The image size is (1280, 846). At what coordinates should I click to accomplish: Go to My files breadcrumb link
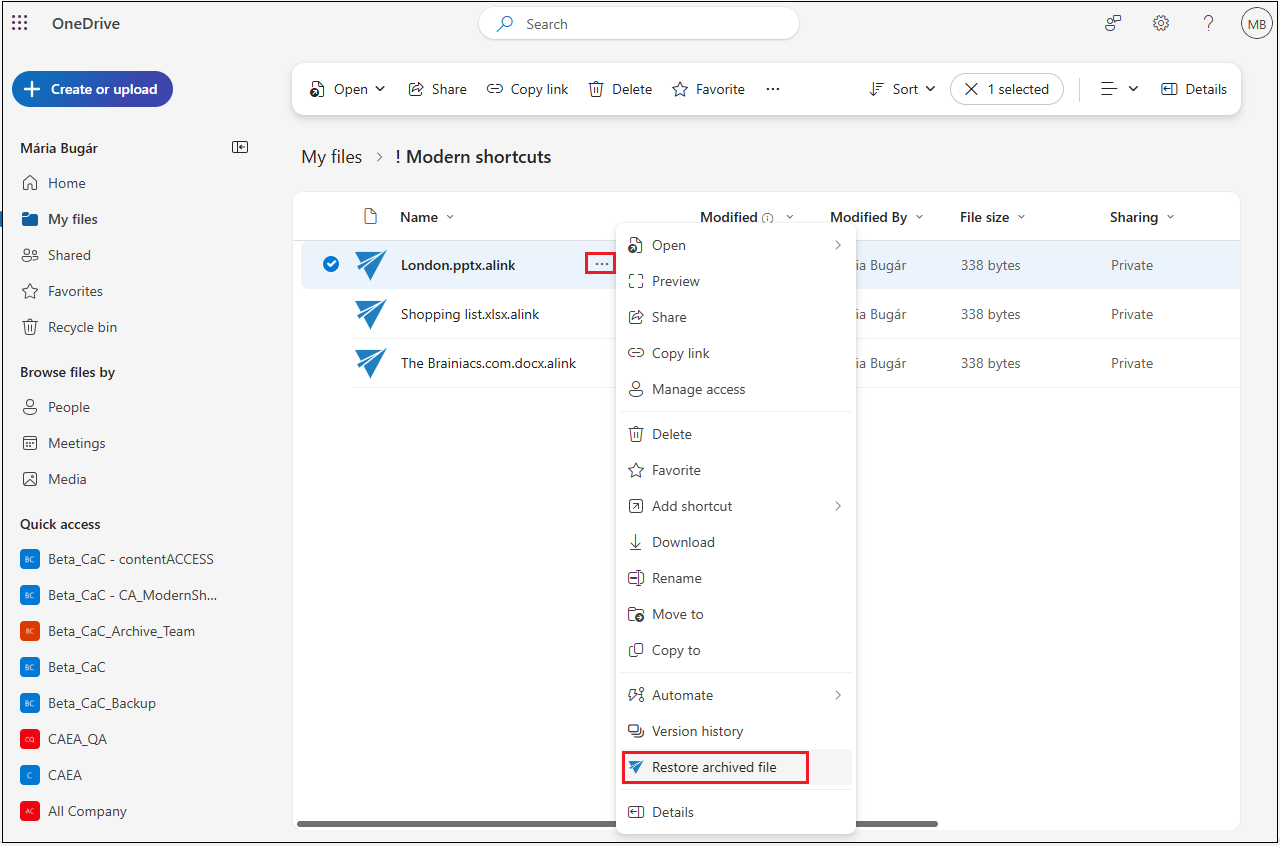coord(332,157)
